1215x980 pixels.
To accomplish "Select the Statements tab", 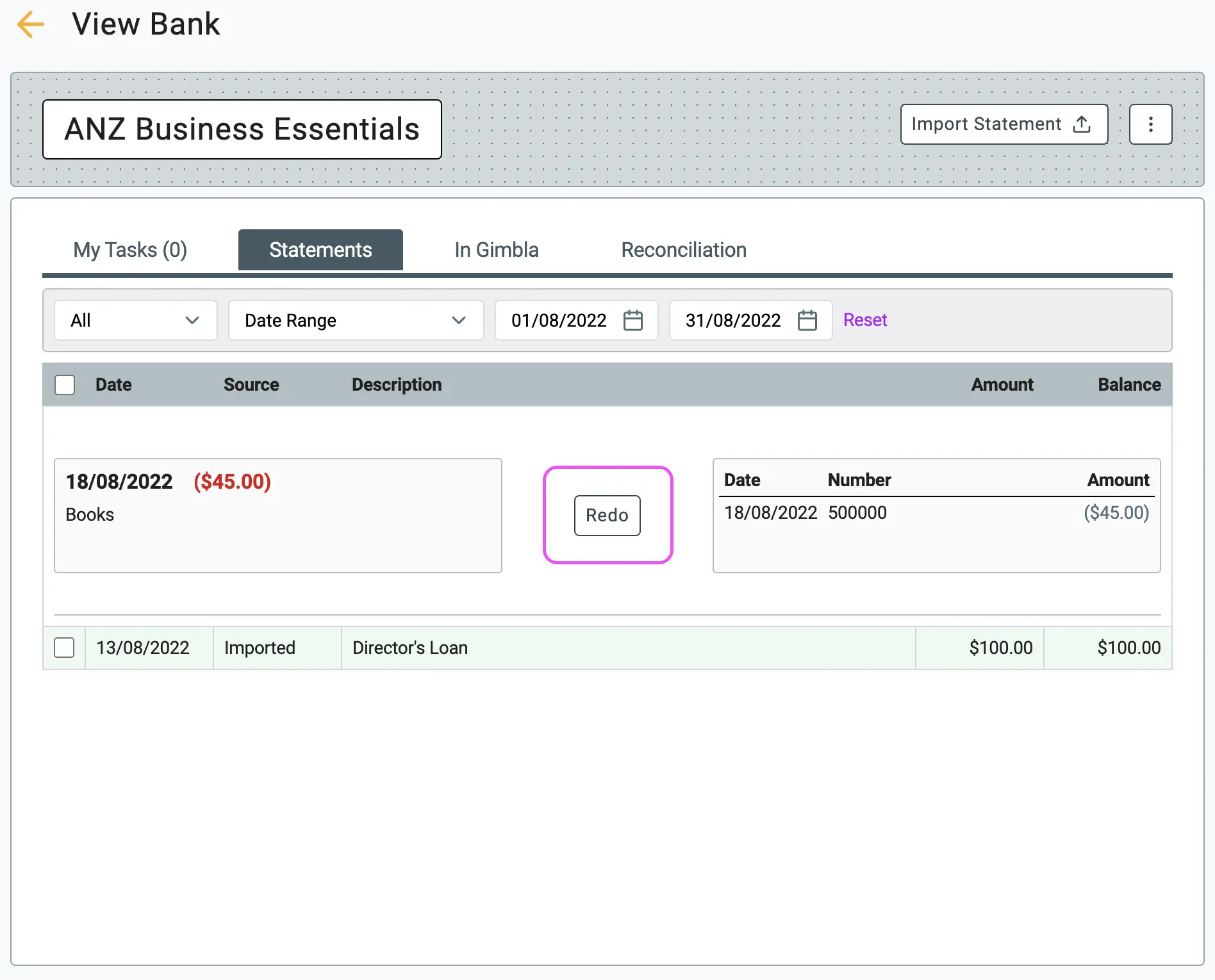I will pyautogui.click(x=320, y=250).
